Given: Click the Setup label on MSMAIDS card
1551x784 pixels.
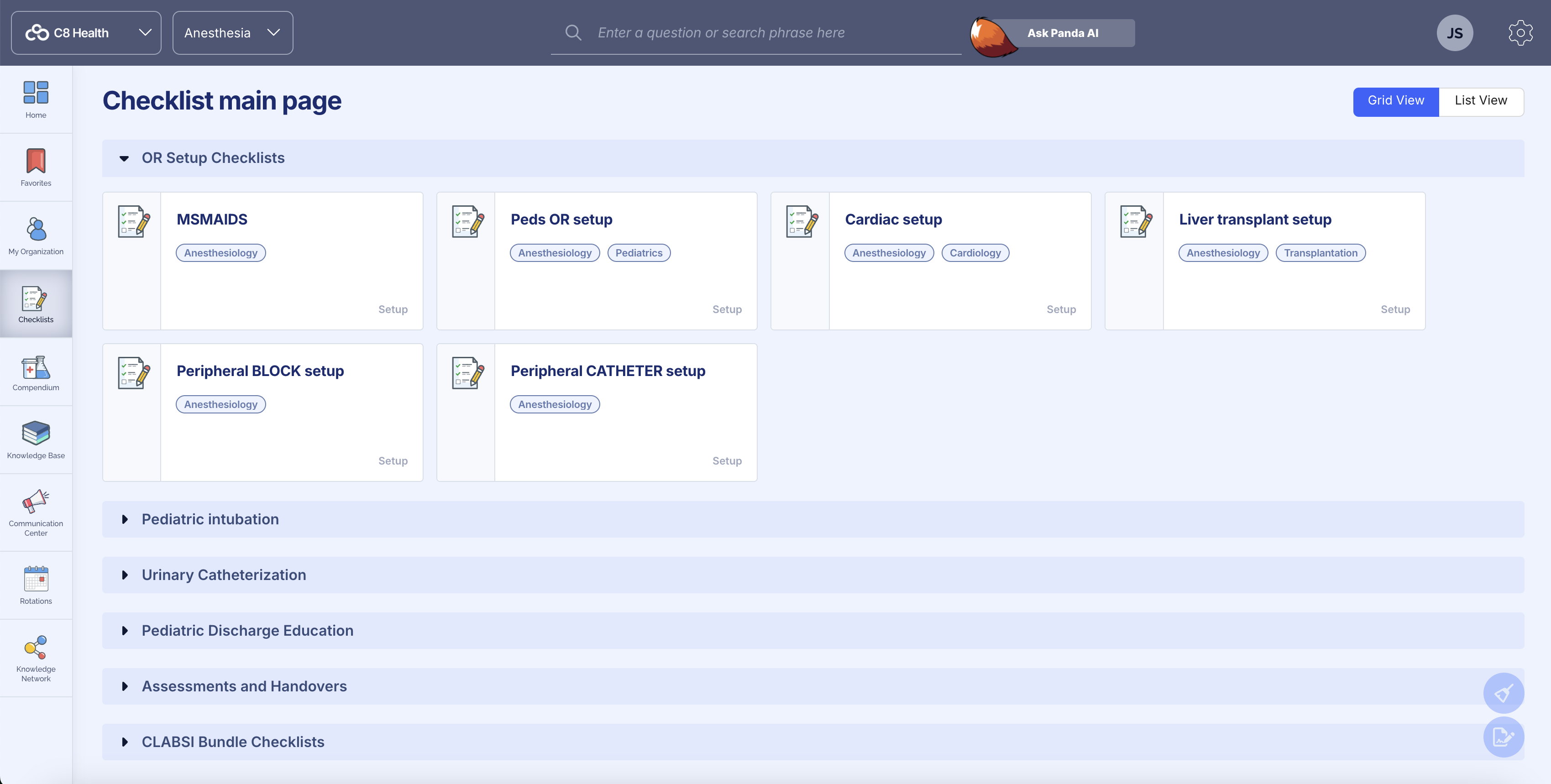Looking at the screenshot, I should [x=393, y=309].
